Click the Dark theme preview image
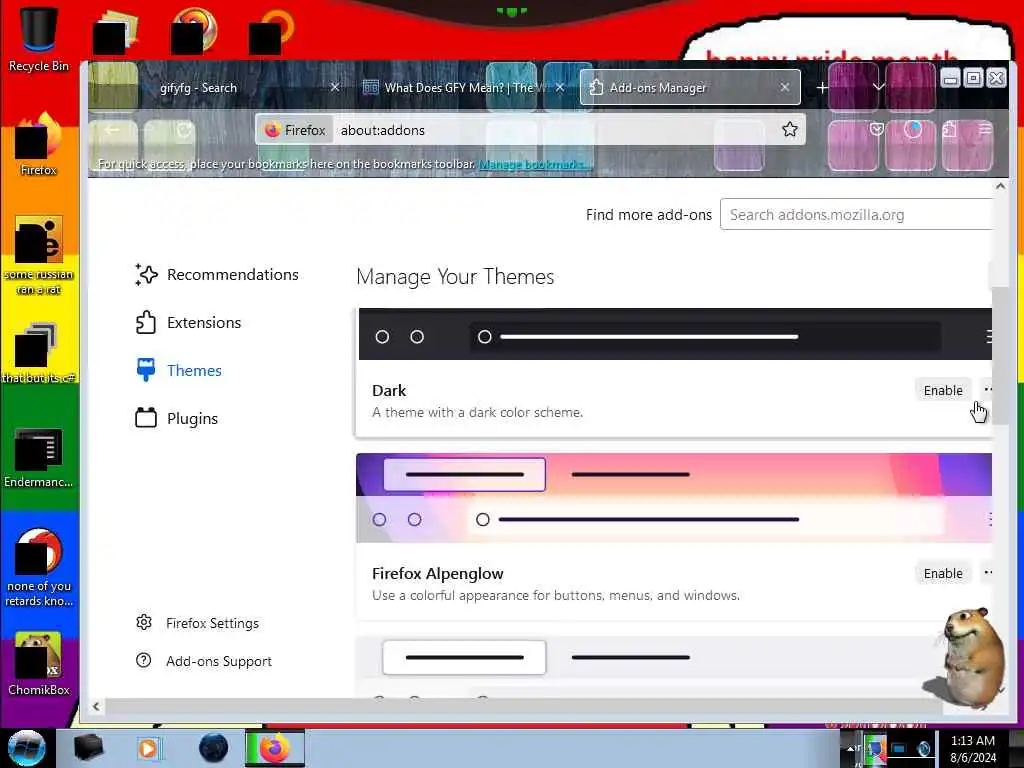This screenshot has height=768, width=1024. click(675, 334)
